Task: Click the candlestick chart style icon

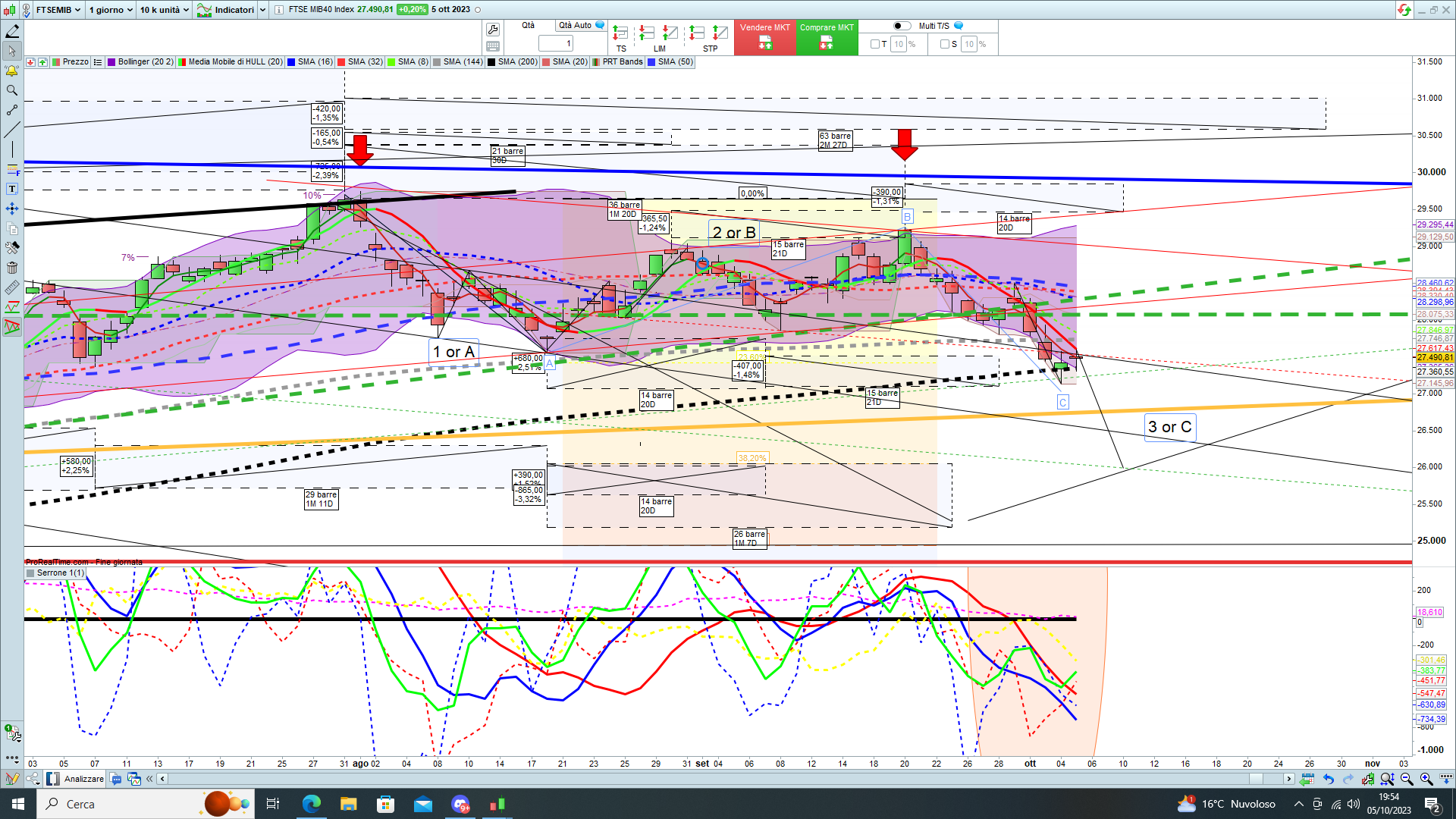Action: (9, 10)
